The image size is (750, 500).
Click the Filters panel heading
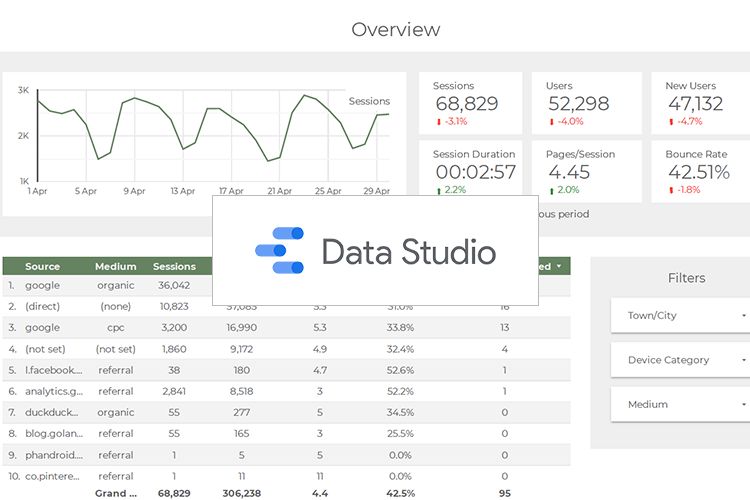pos(686,278)
